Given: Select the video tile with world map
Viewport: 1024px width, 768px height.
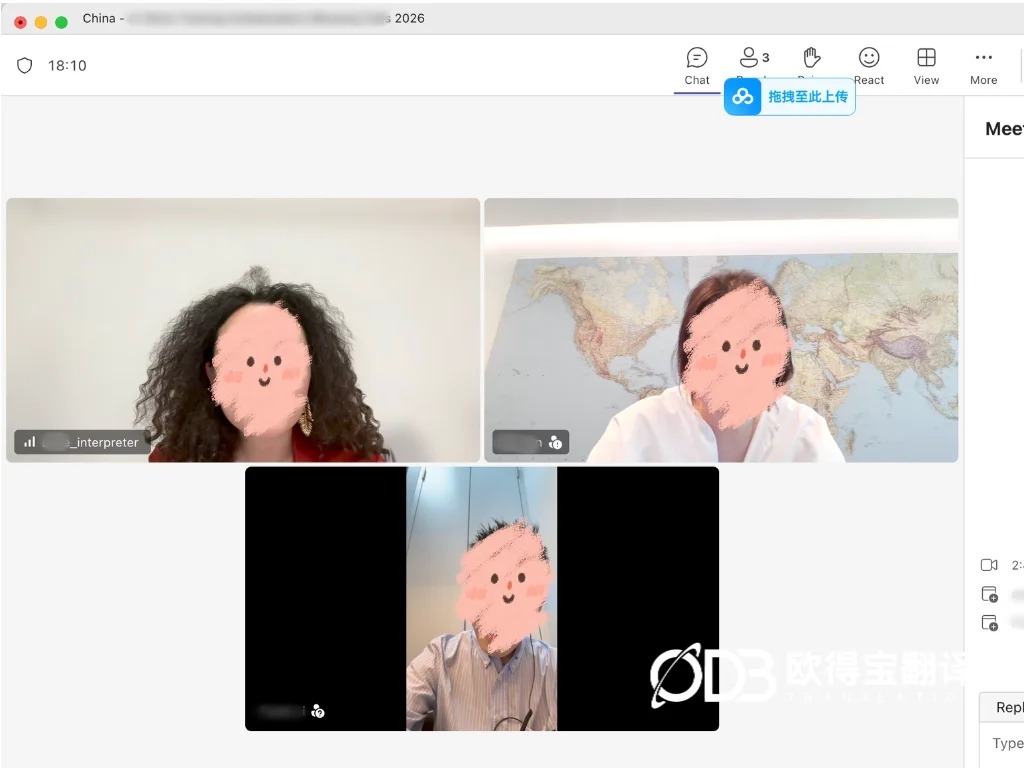Looking at the screenshot, I should click(x=721, y=330).
